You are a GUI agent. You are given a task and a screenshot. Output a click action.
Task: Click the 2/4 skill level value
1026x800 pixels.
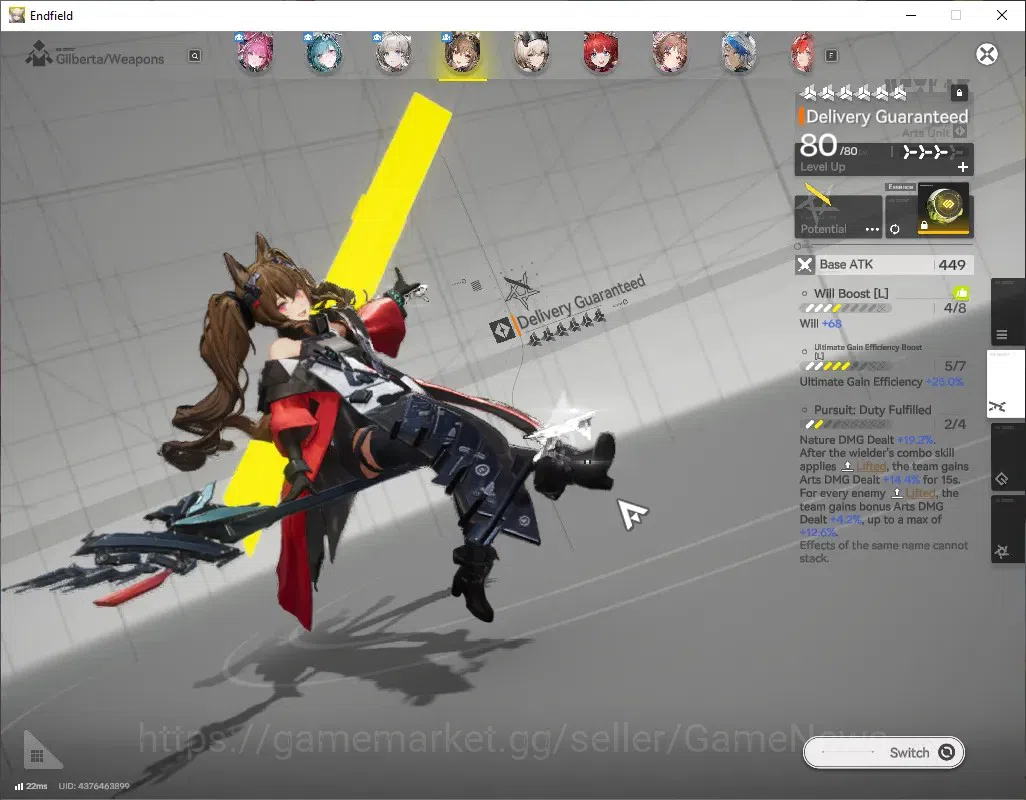point(955,425)
